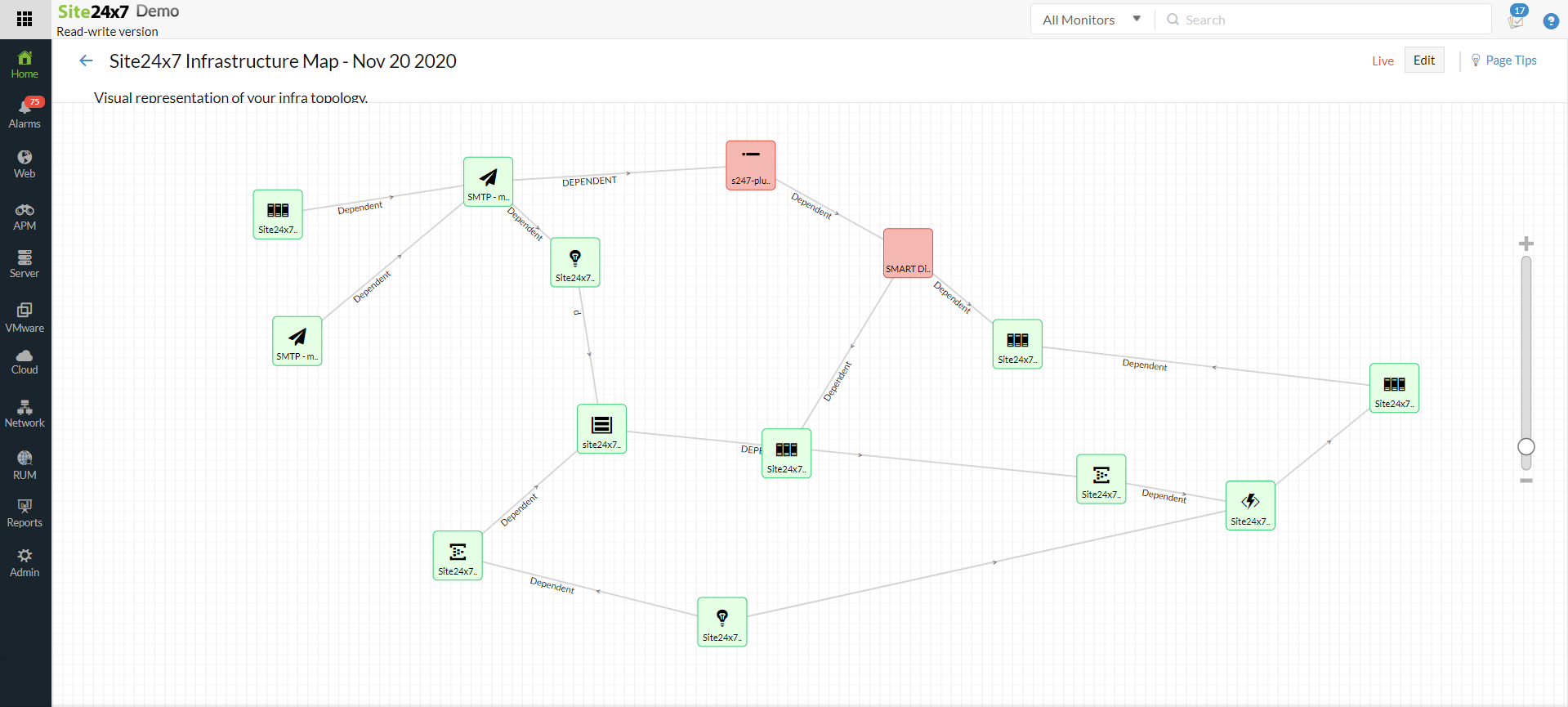
Task: Open the VMware sidebar section
Action: (25, 318)
